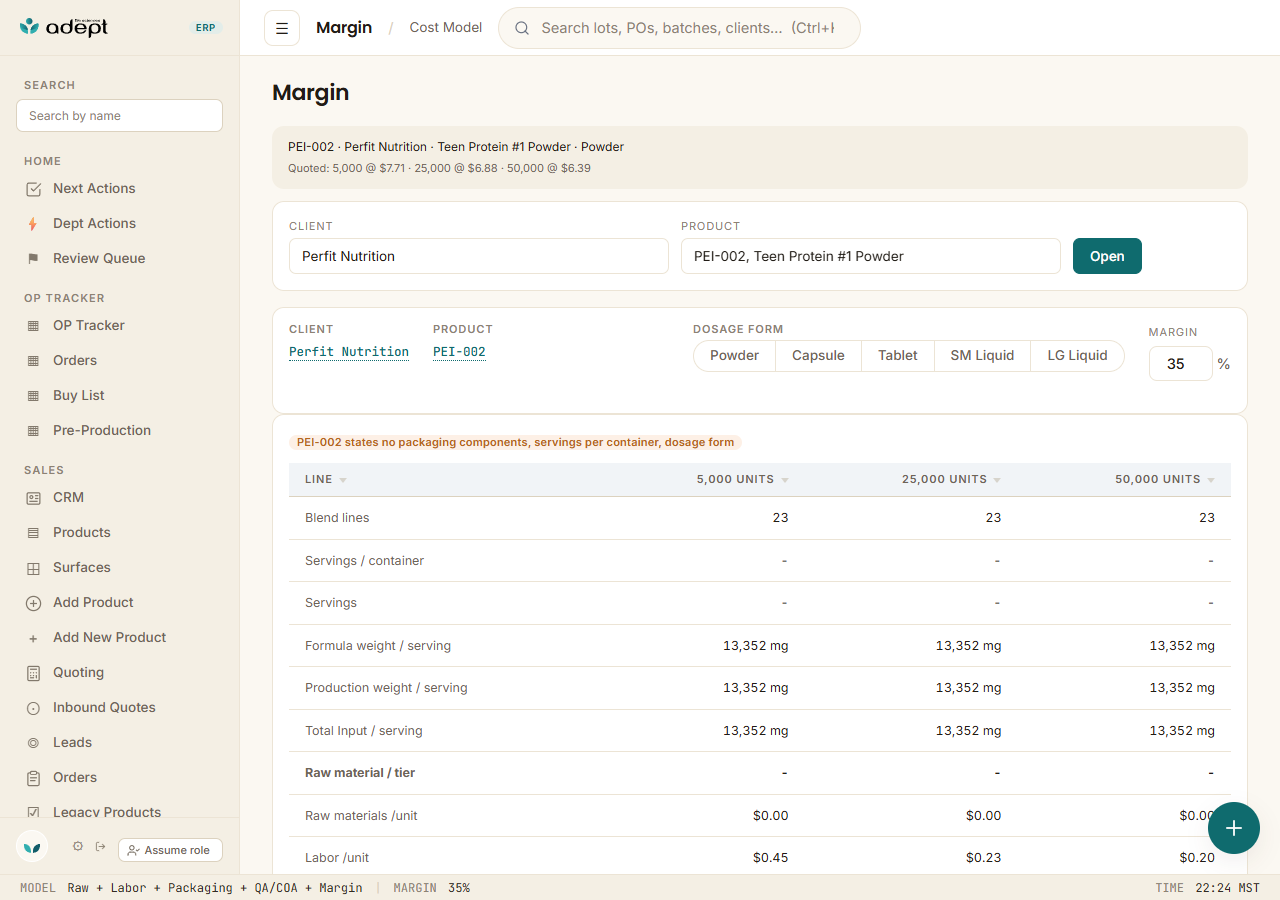Screen dimensions: 1280x900
Task: Click the Formula weight / serving row label
Action: pos(378,646)
